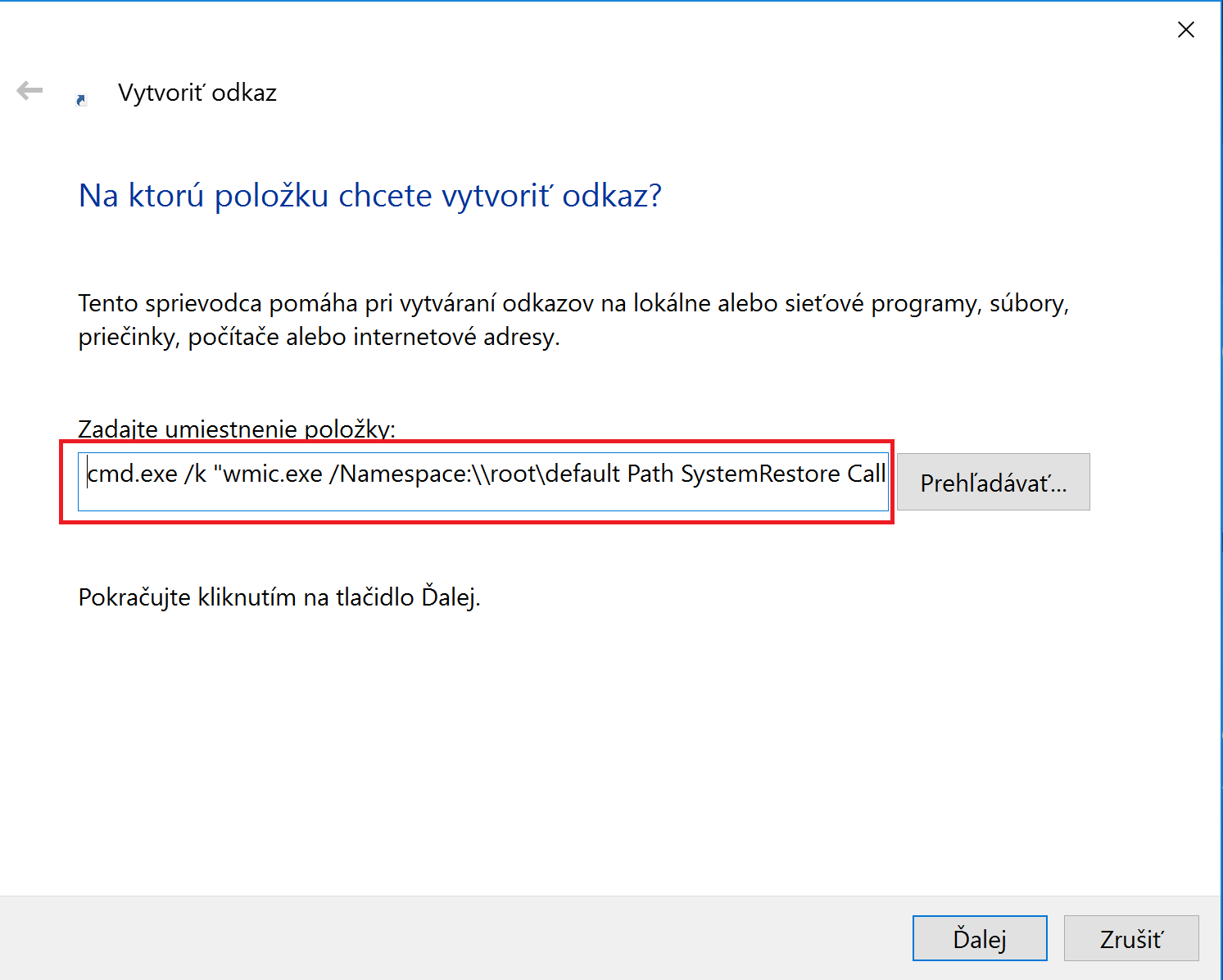This screenshot has height=980, width=1223.
Task: Cancel the wizard with the Zrušiť button
Action: (x=1131, y=938)
